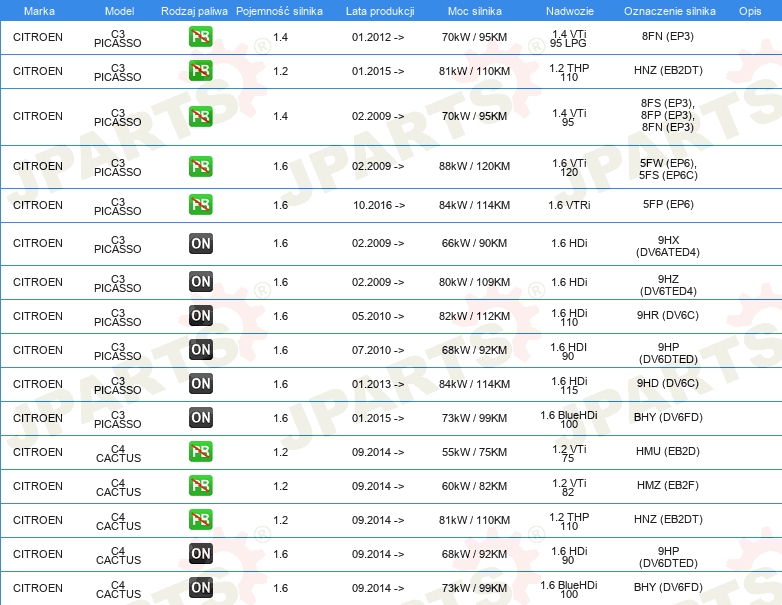Click petrol icon for 8FN (EP3) row
Screen dimensions: 782x605
[200, 37]
